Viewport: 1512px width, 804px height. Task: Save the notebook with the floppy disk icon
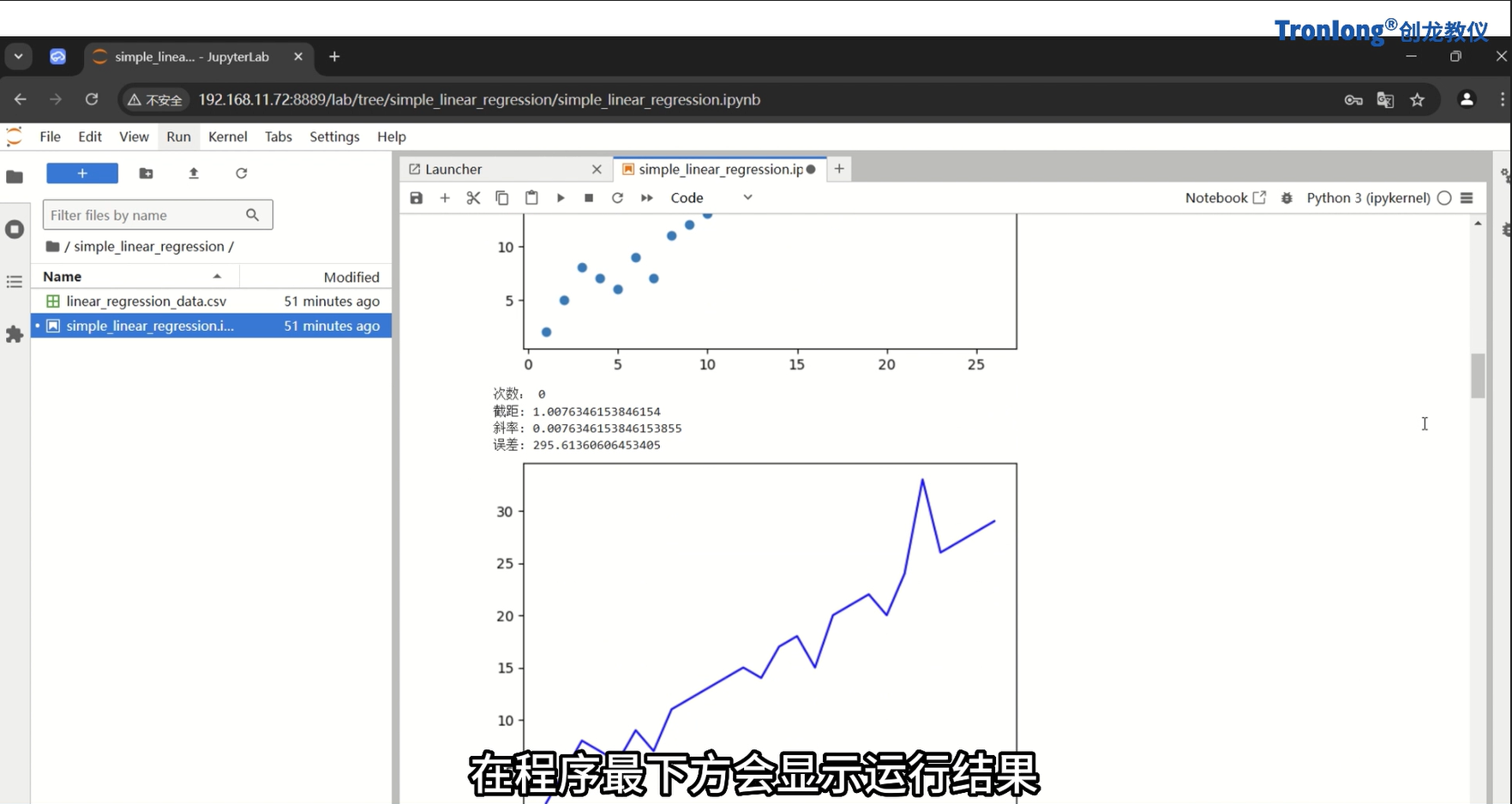tap(417, 198)
